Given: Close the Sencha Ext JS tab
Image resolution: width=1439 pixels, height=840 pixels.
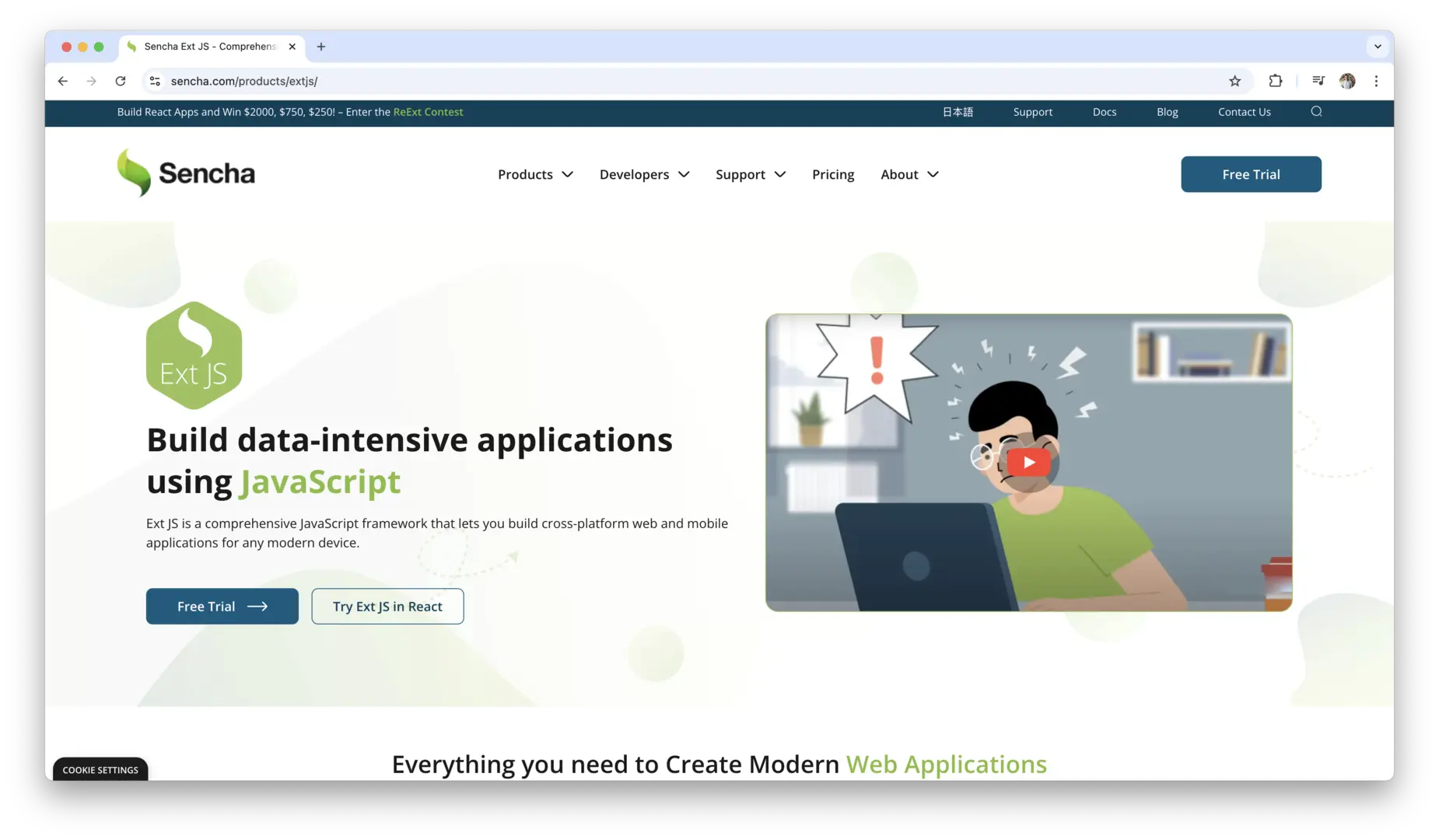Looking at the screenshot, I should point(292,47).
